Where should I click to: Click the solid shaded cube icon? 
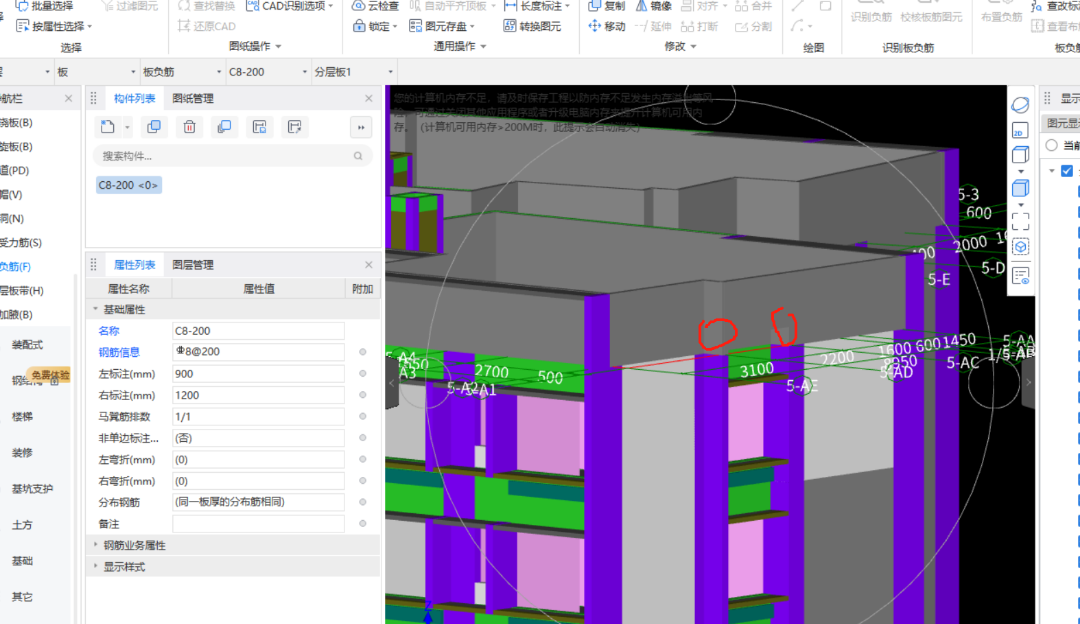pos(1020,188)
